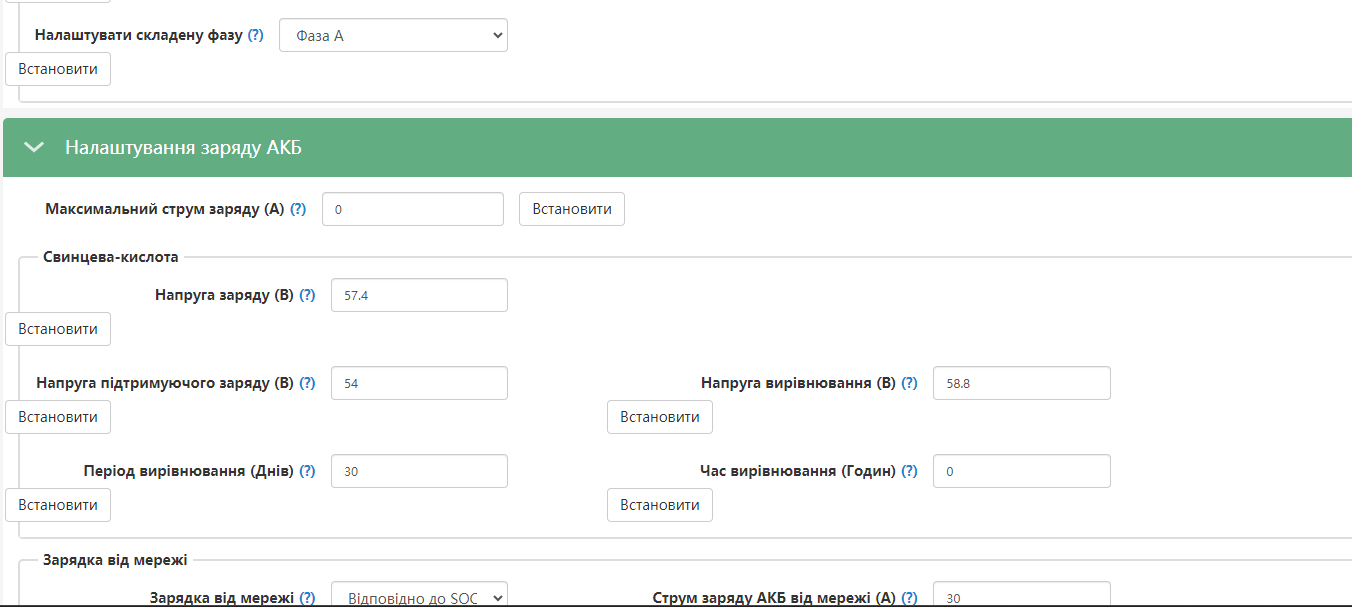Open help for Напруга підтримуючого заряду (В)
Viewport: 1352px width, 607px height.
click(x=307, y=383)
